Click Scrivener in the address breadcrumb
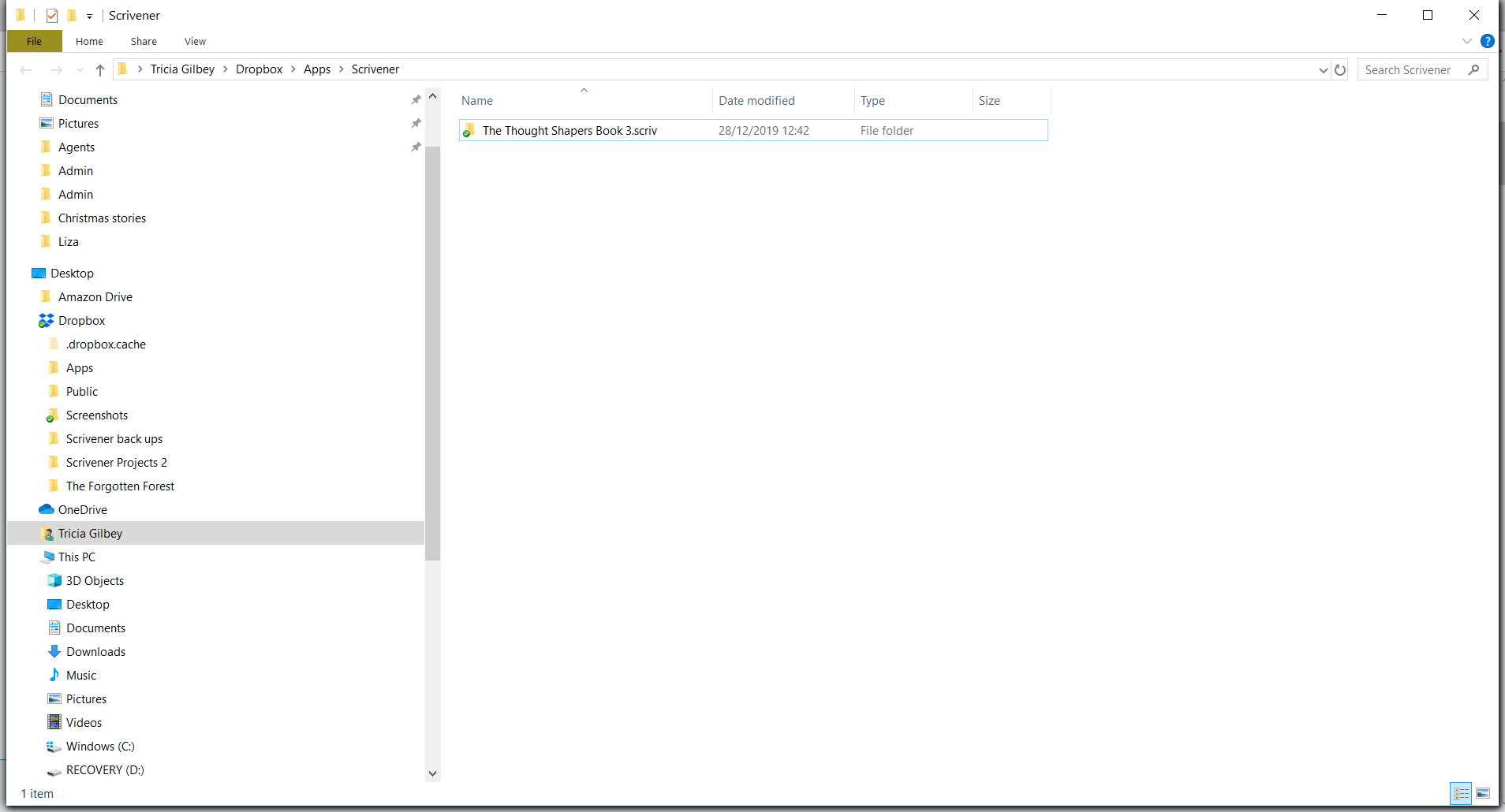 click(x=375, y=69)
